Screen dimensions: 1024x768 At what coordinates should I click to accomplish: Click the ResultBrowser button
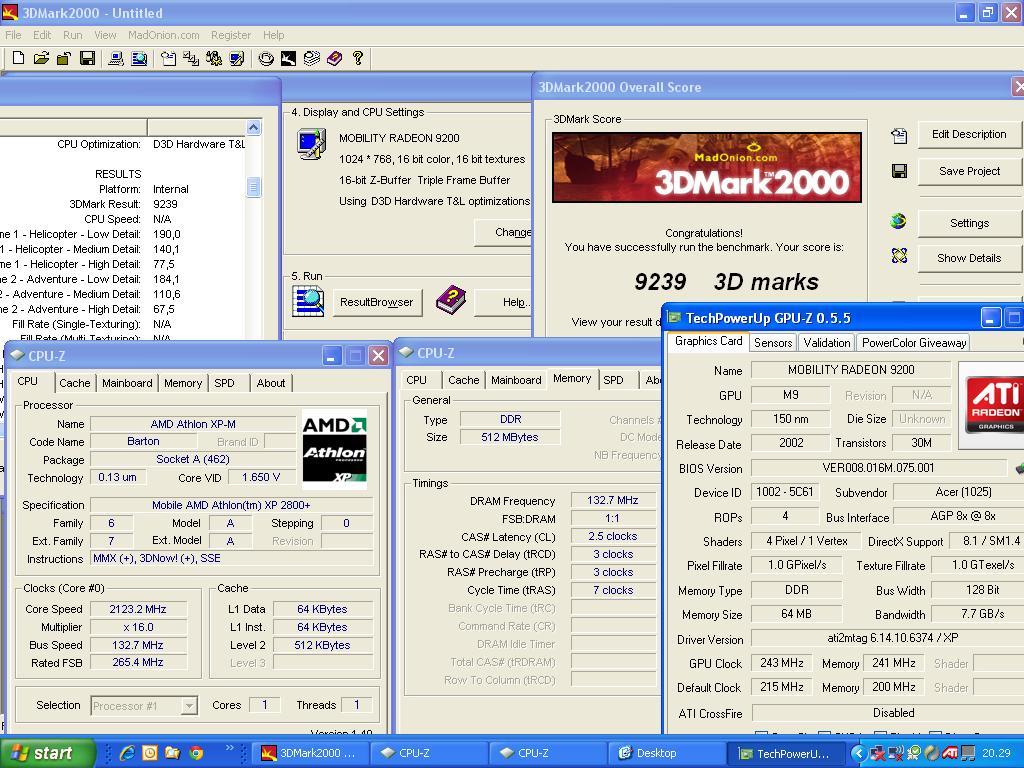tap(377, 302)
